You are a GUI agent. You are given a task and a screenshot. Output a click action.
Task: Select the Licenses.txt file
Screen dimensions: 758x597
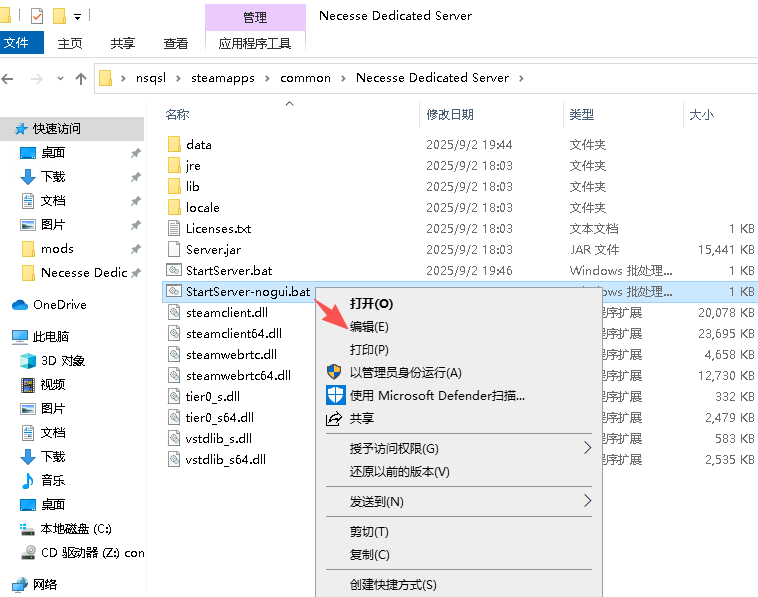coord(218,228)
